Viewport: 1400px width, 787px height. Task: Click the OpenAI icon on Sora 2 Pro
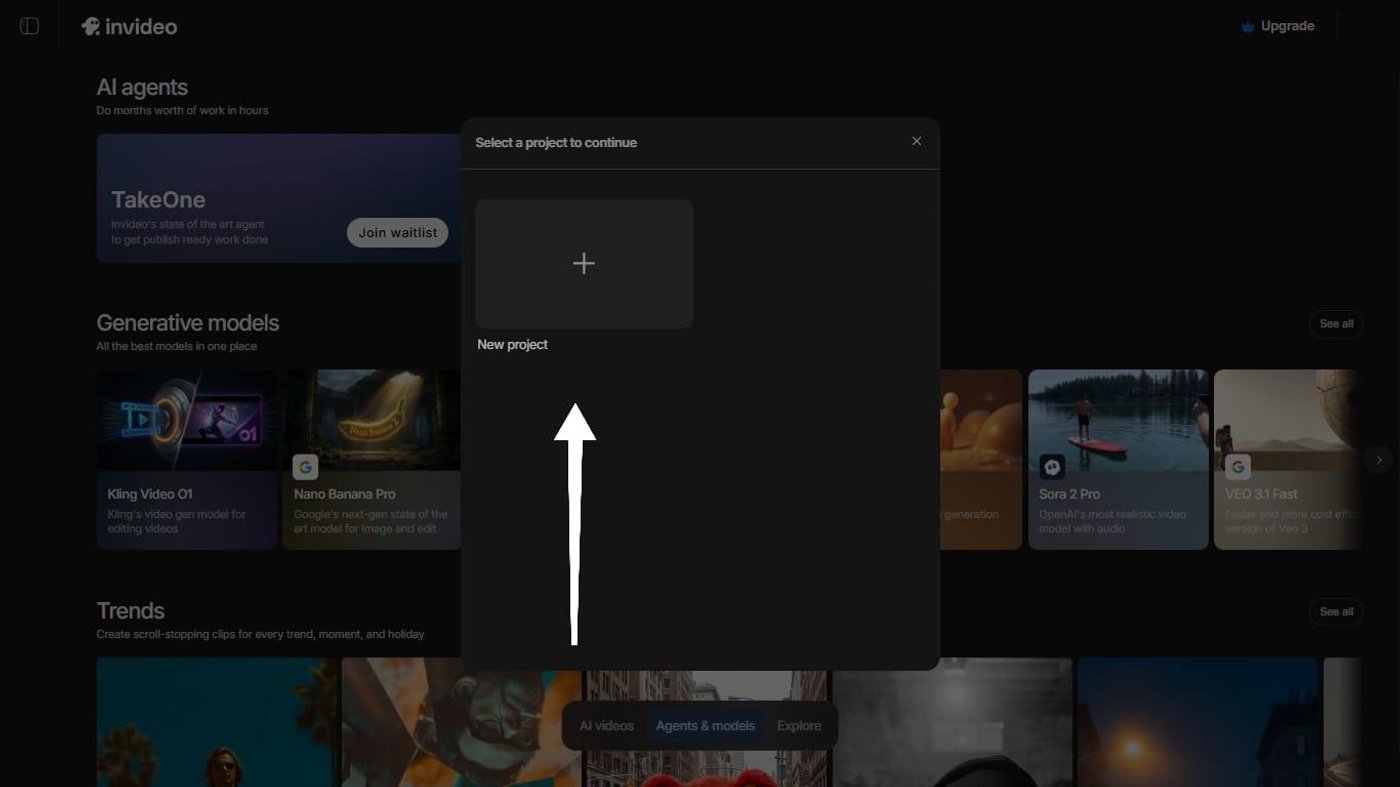(1052, 467)
